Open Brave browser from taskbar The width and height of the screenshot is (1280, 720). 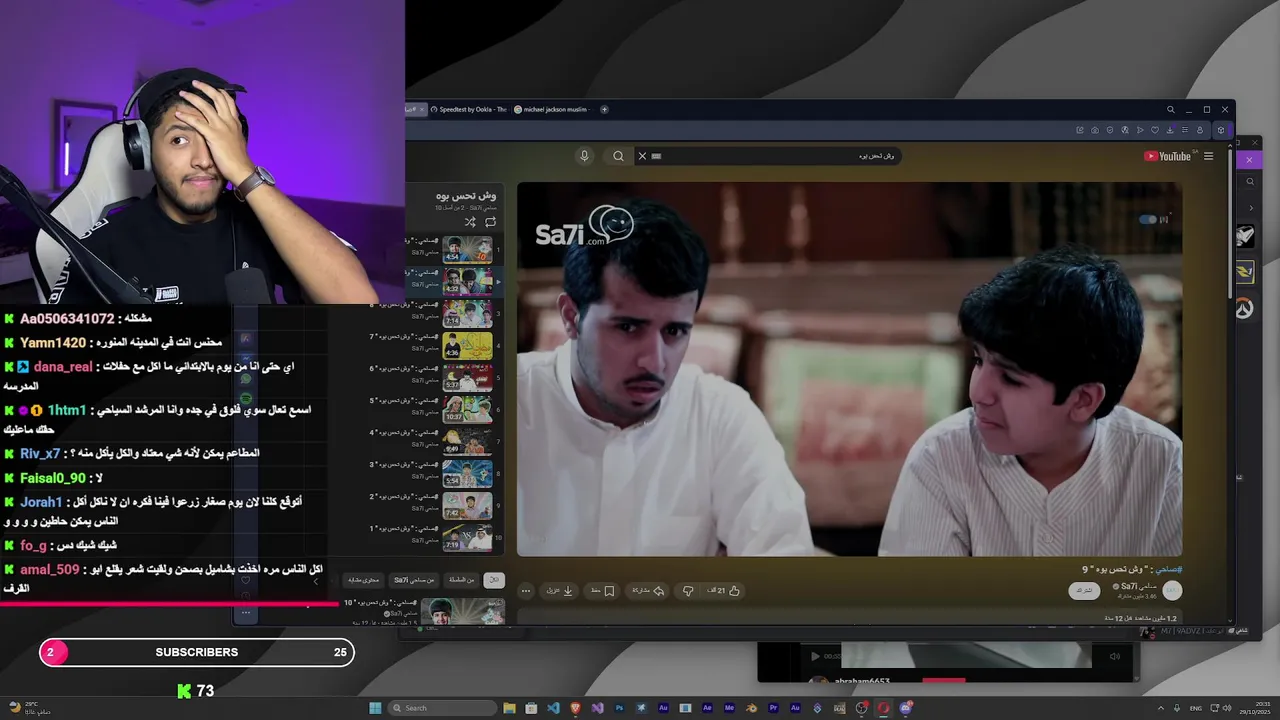coord(575,708)
